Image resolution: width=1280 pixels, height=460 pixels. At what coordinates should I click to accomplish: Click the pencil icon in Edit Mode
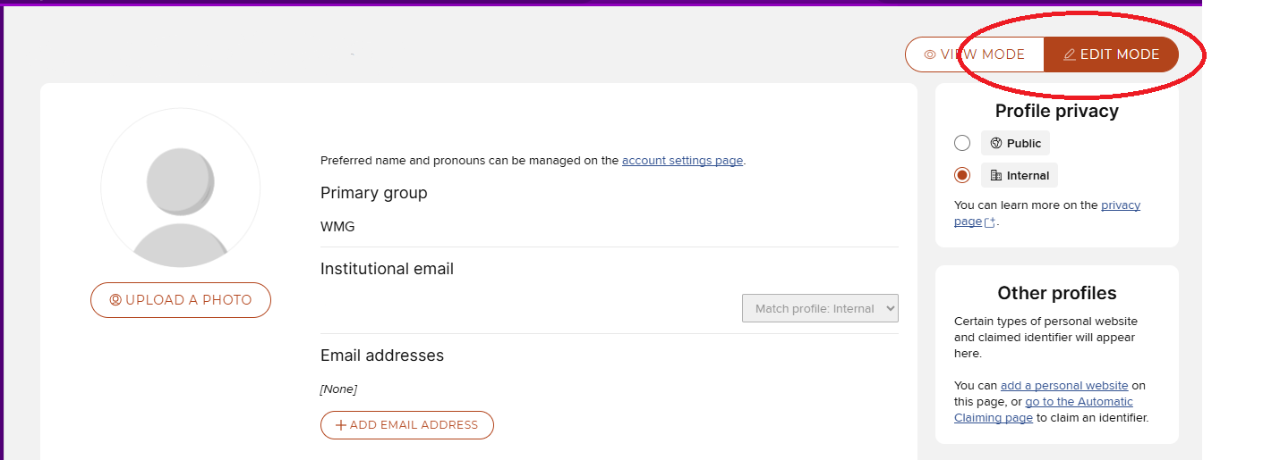click(1069, 55)
